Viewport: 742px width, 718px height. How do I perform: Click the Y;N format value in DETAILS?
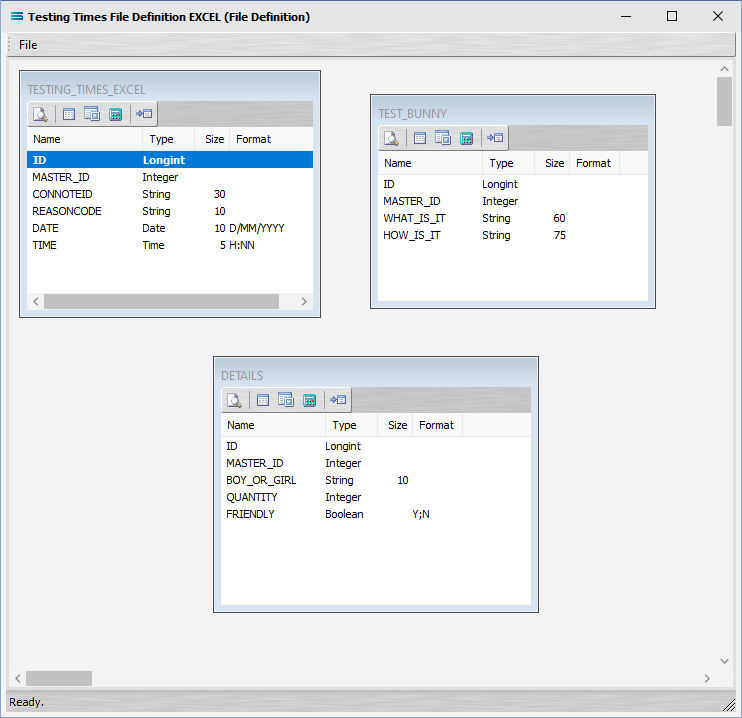point(421,514)
